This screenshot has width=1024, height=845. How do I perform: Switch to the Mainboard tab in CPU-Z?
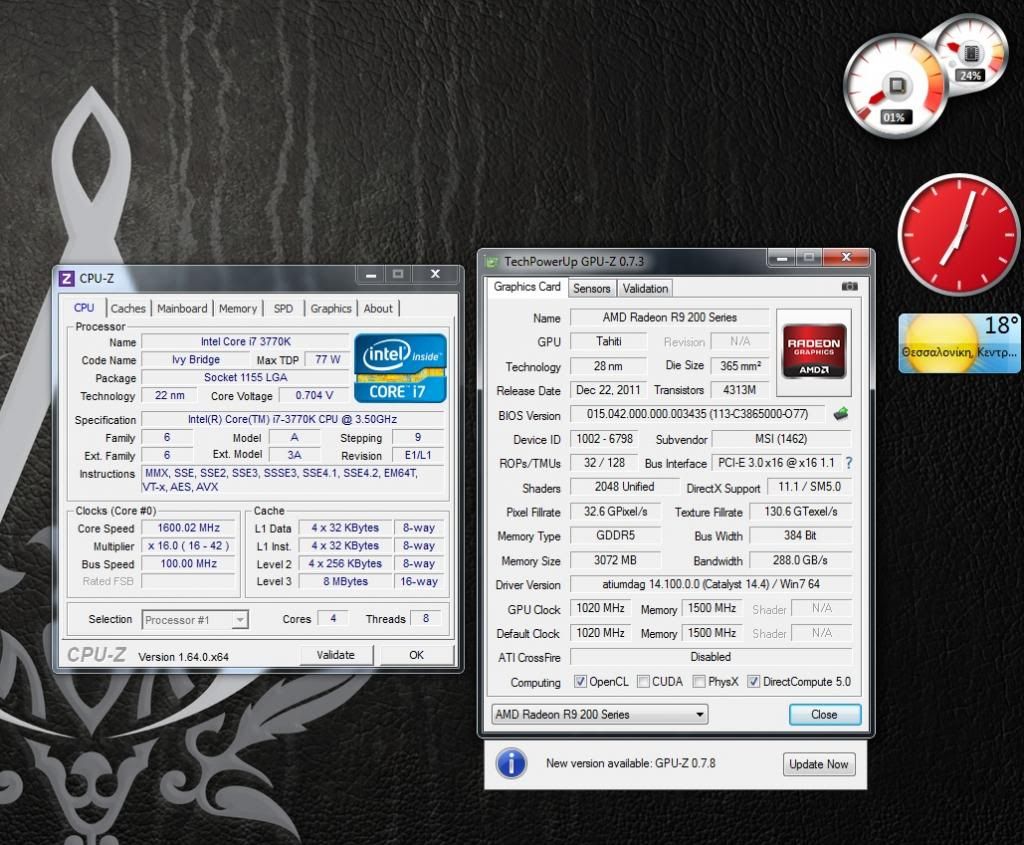point(182,308)
